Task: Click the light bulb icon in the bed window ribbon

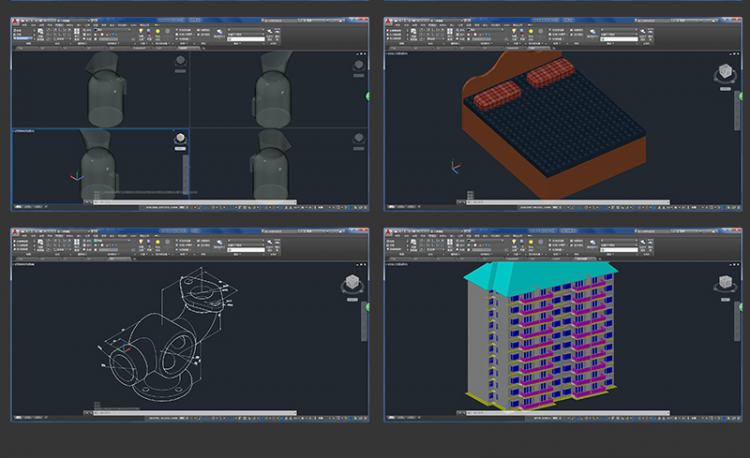Action: coord(514,31)
